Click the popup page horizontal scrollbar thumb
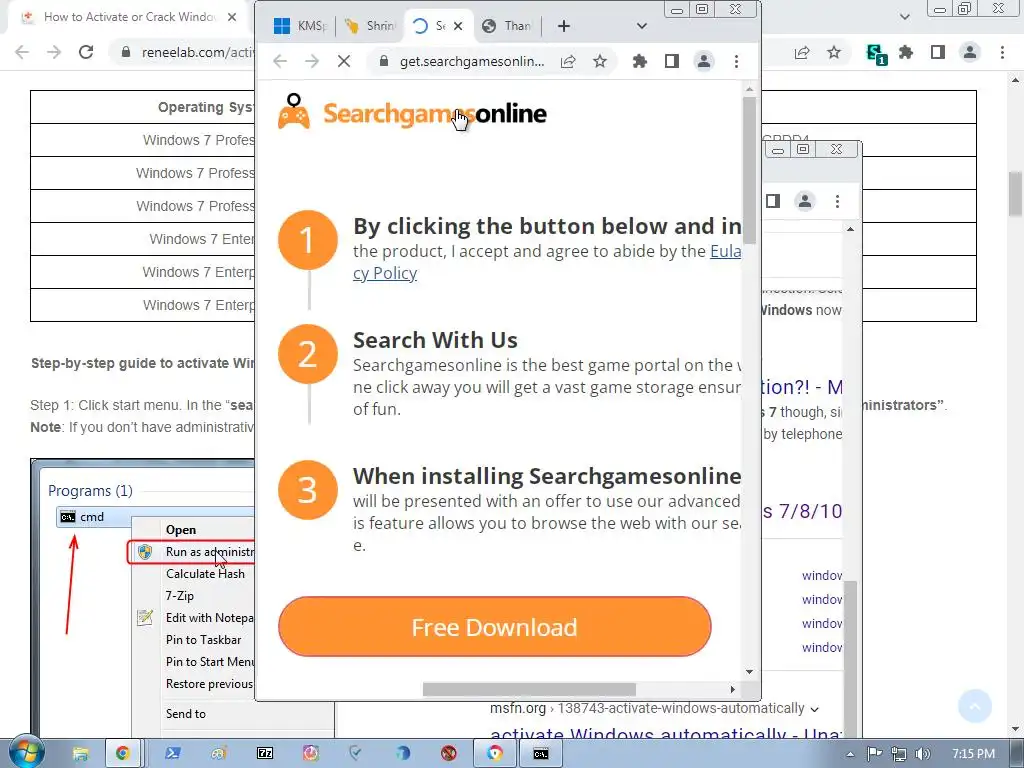The height and width of the screenshot is (768, 1024). [529, 690]
